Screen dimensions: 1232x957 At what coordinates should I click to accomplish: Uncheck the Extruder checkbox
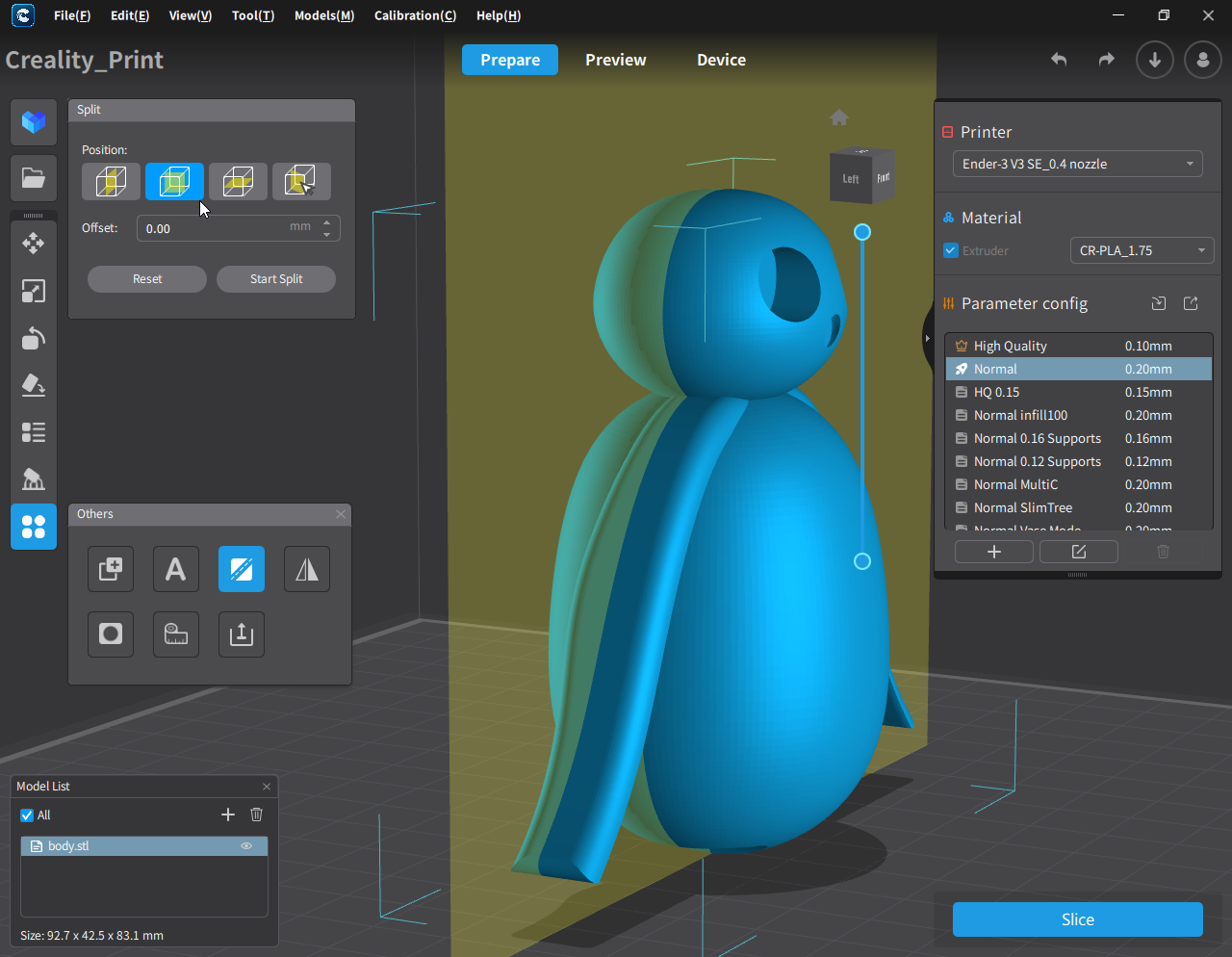point(951,250)
